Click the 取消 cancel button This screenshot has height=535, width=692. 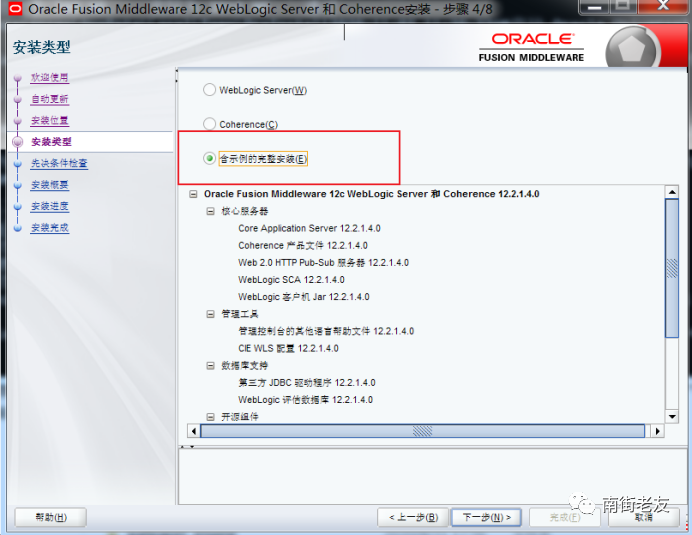click(643, 517)
